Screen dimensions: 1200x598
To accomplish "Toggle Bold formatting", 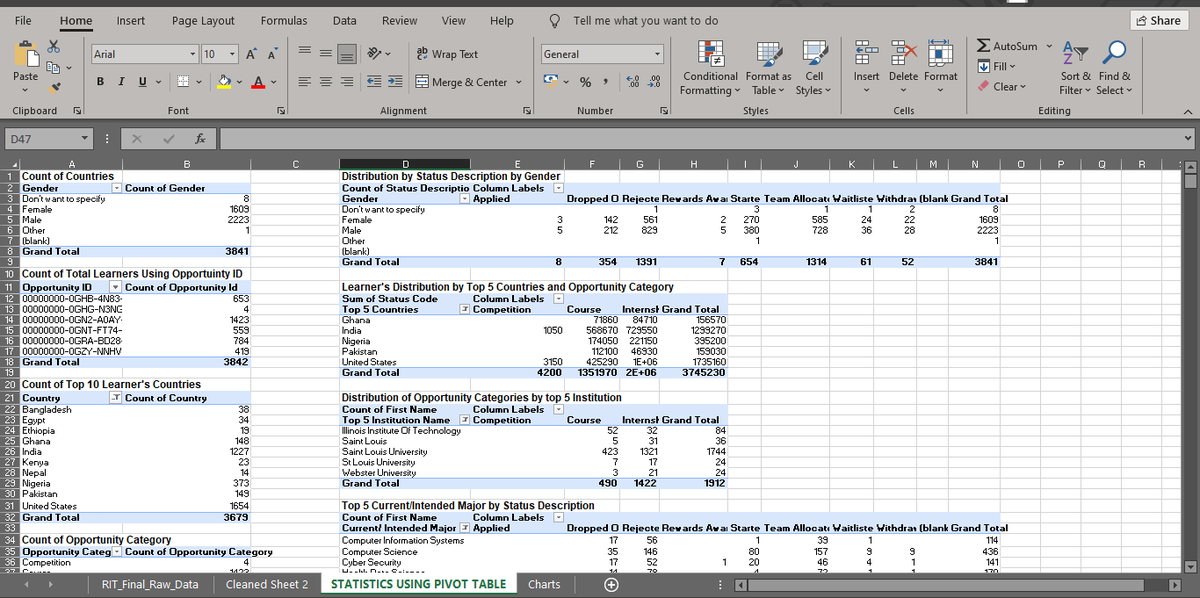I will pos(101,82).
